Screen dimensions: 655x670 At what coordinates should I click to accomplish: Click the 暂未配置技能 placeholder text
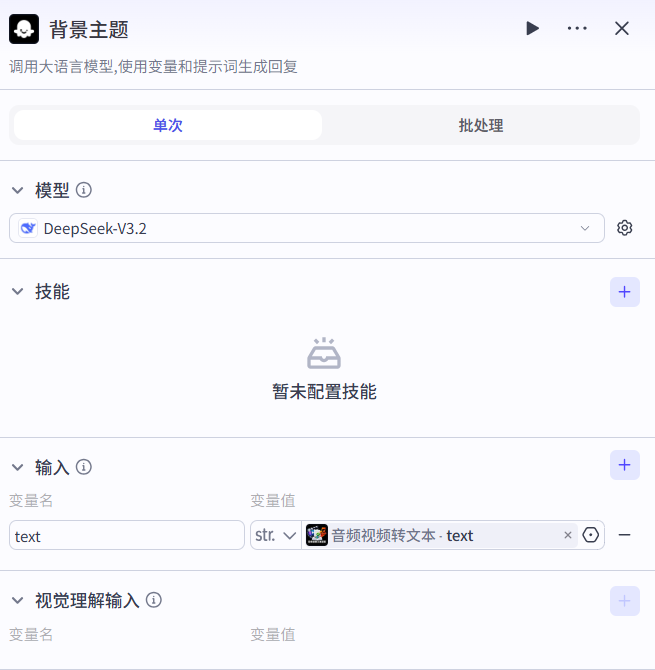pyautogui.click(x=324, y=392)
